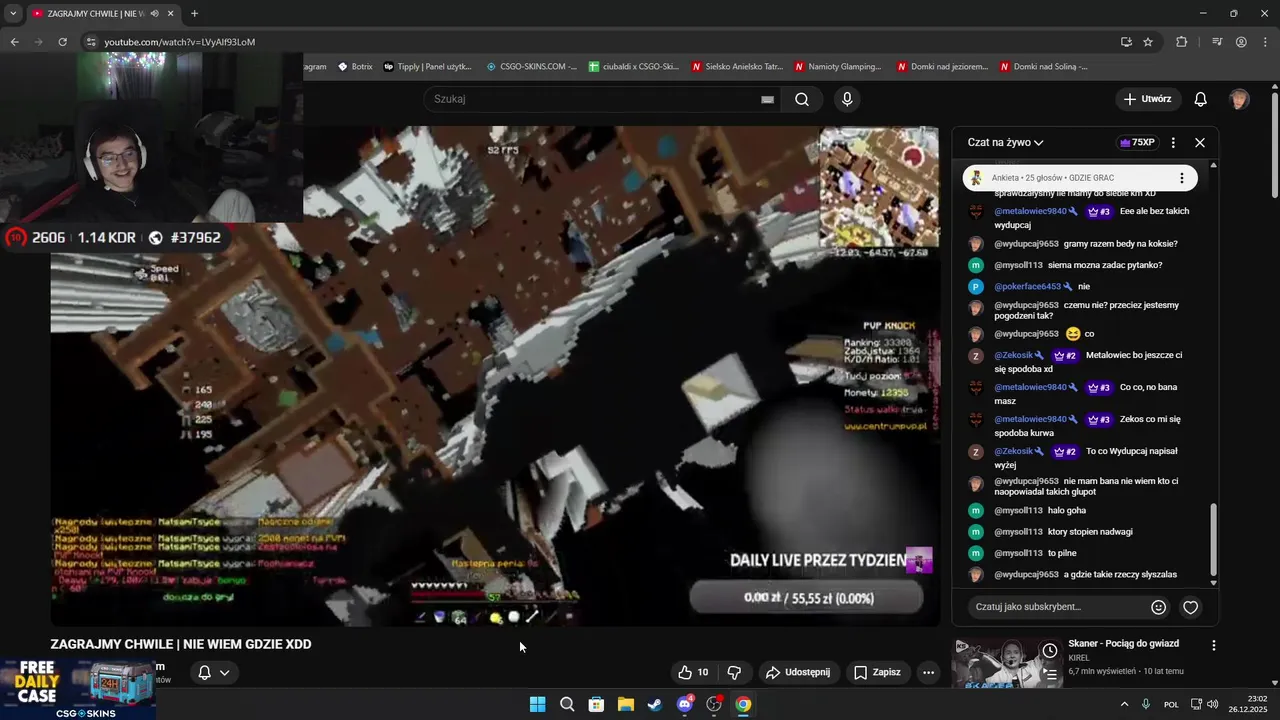Close the live chat panel

pyautogui.click(x=1200, y=143)
